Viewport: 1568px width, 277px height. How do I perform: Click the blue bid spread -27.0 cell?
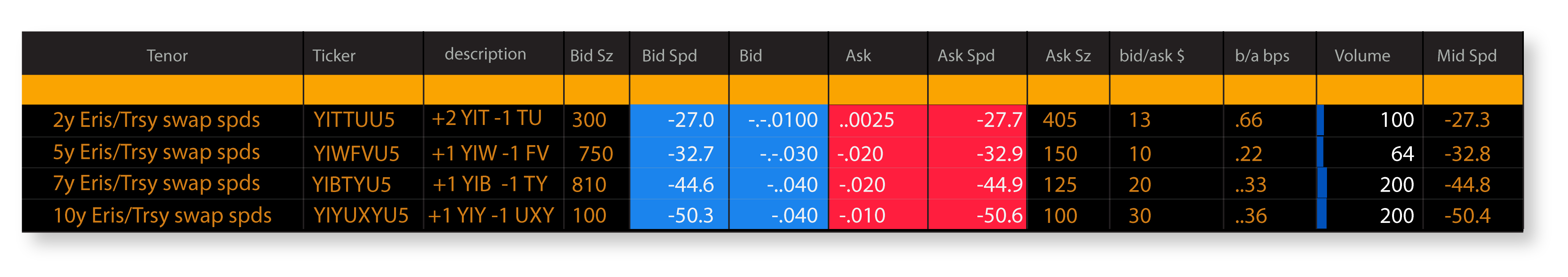pyautogui.click(x=679, y=120)
